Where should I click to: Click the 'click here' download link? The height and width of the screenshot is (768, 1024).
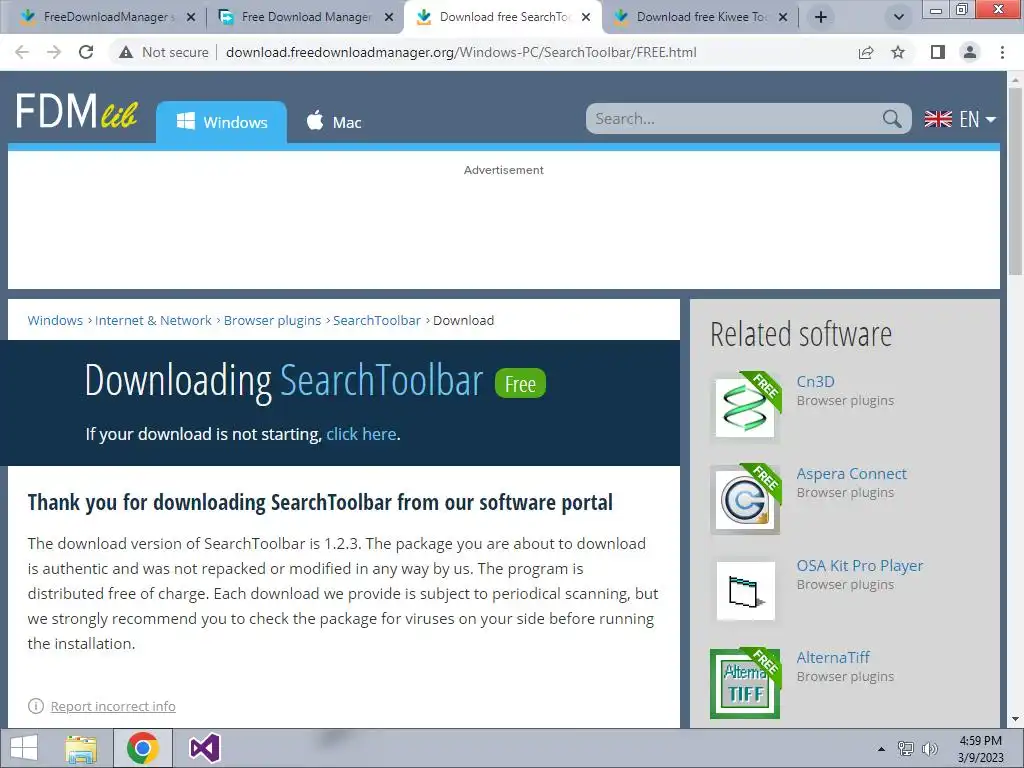(x=361, y=434)
